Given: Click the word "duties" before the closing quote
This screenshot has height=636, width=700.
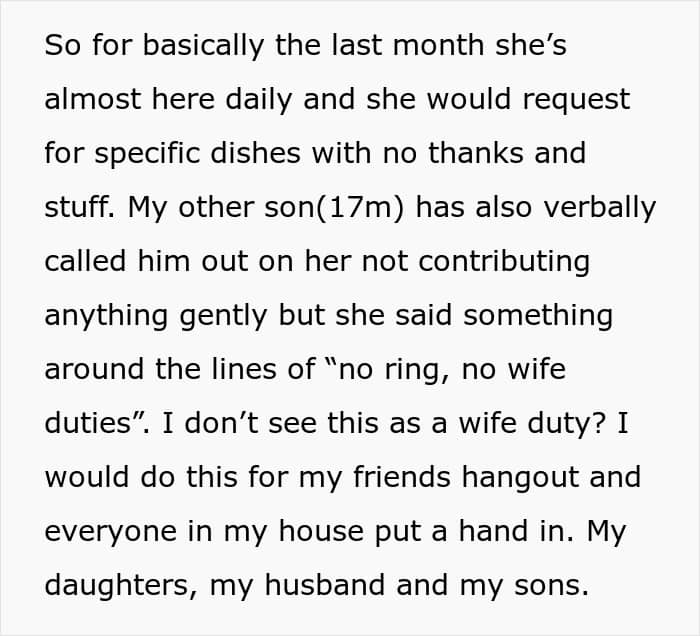Looking at the screenshot, I should pyautogui.click(x=88, y=422).
